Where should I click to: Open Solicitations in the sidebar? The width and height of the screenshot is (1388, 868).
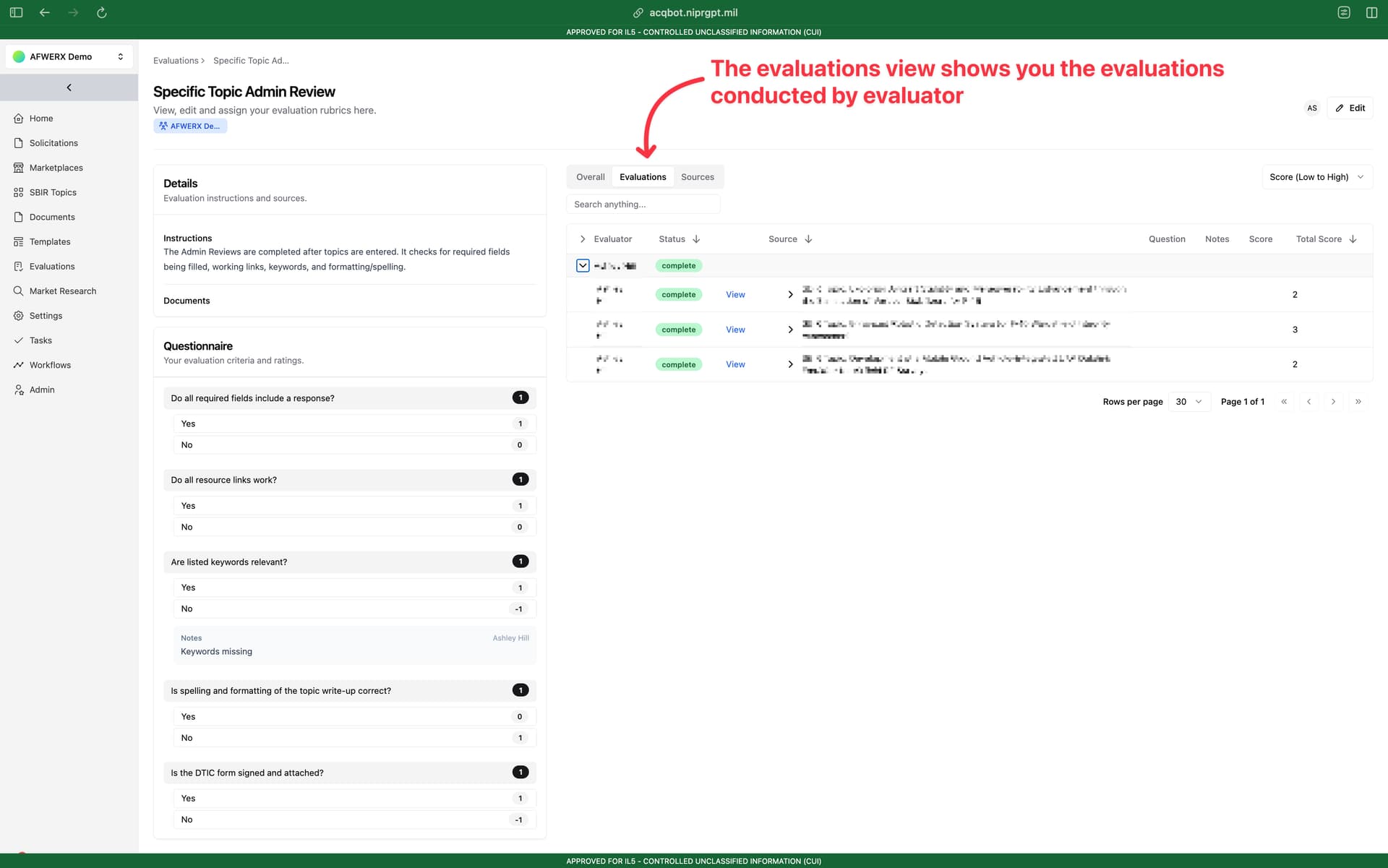[x=53, y=143]
